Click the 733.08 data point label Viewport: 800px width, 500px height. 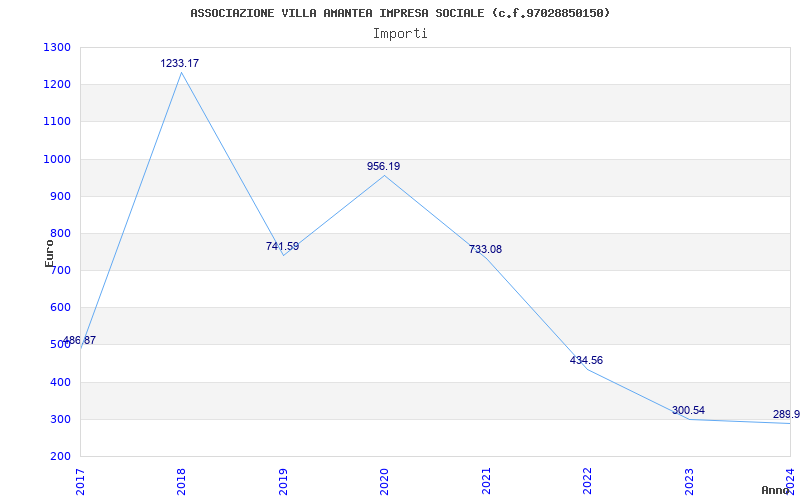[x=485, y=249]
